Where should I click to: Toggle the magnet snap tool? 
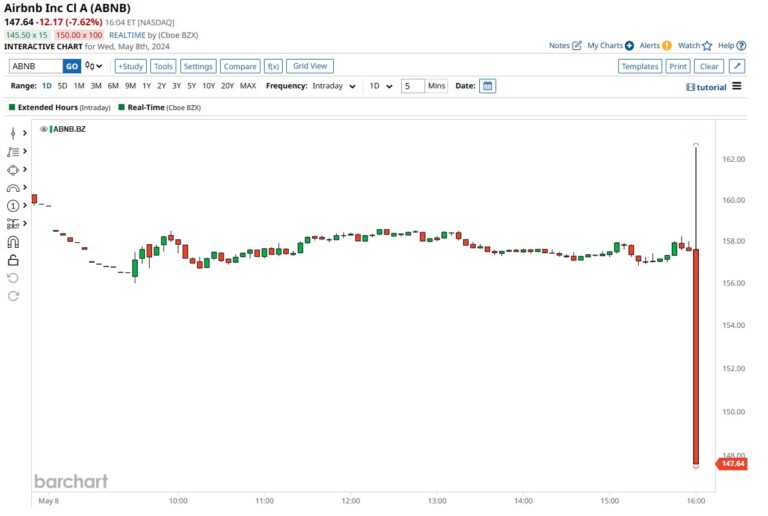tap(13, 242)
